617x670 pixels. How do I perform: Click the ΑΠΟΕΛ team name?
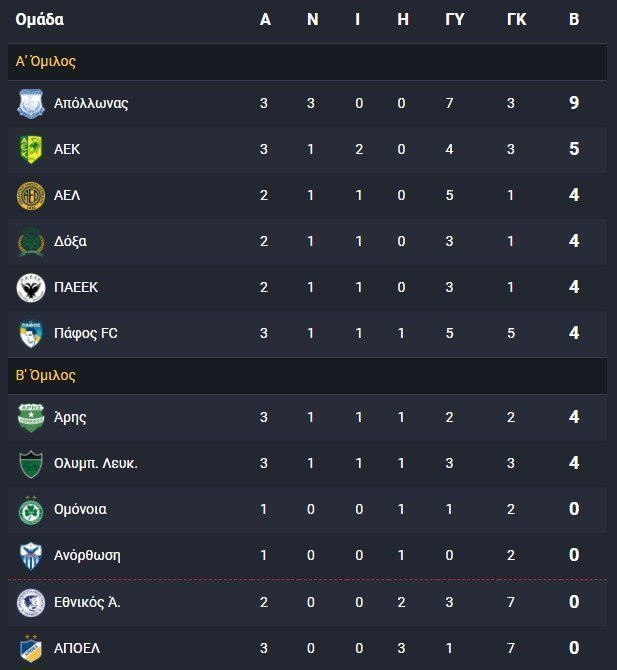pos(77,648)
